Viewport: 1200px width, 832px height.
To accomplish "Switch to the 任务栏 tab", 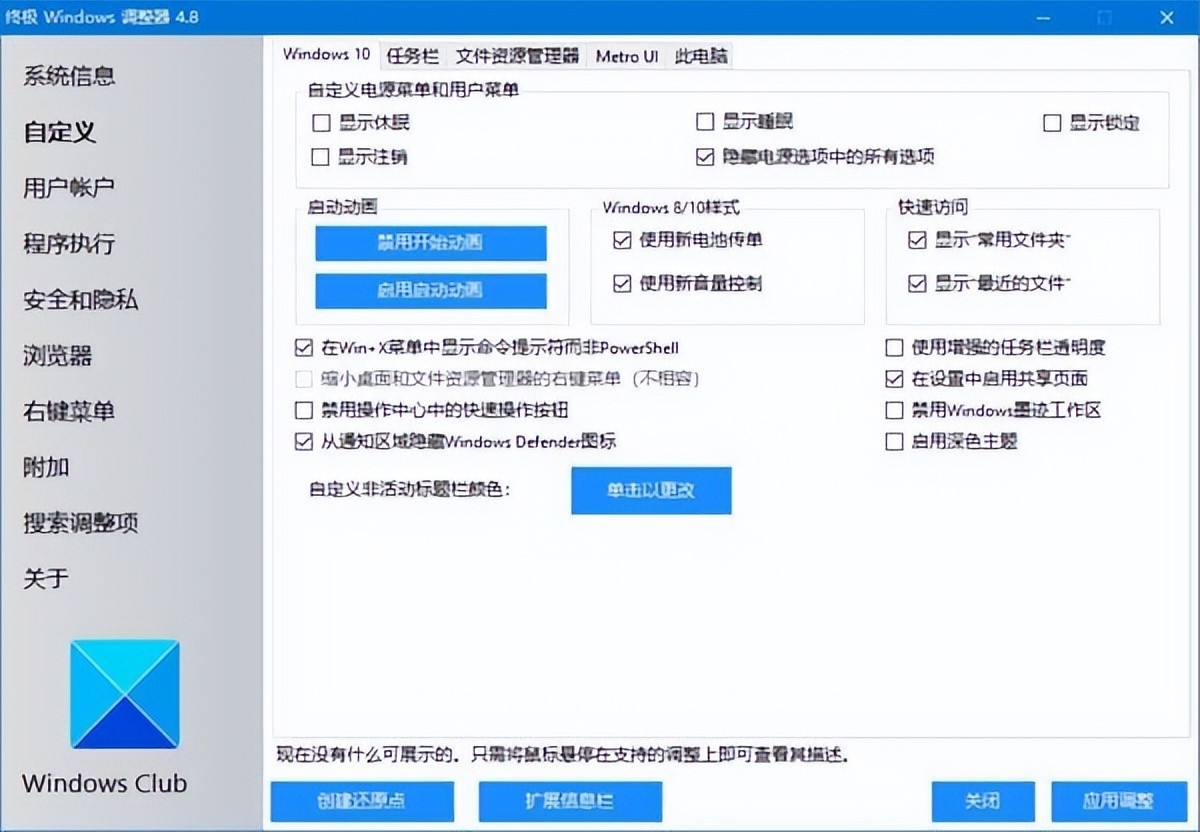I will [x=413, y=56].
